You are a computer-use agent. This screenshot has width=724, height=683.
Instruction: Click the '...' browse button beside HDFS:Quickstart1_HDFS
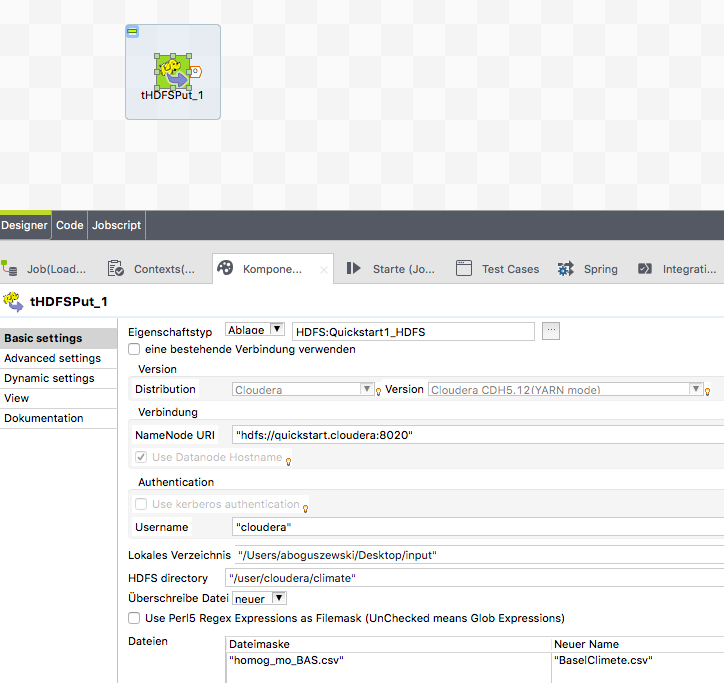click(x=551, y=331)
